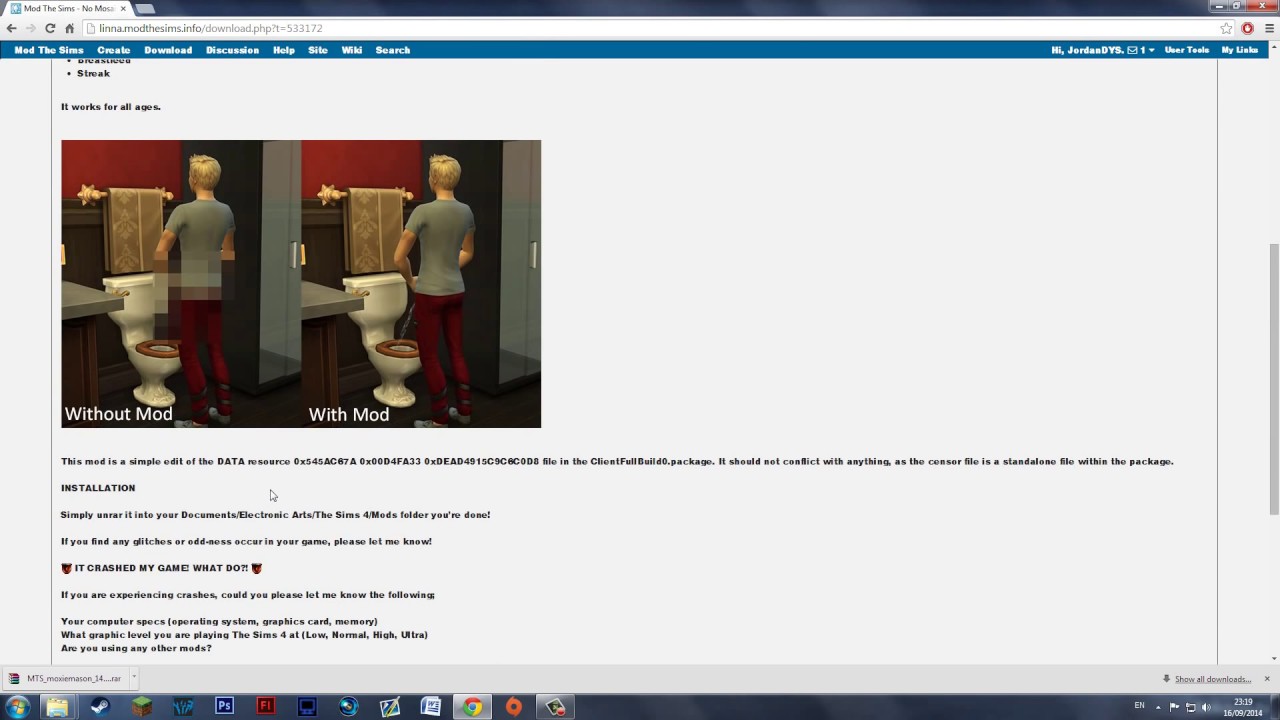Image resolution: width=1280 pixels, height=720 pixels.
Task: Switch to Chrome in the taskbar
Action: click(x=472, y=707)
